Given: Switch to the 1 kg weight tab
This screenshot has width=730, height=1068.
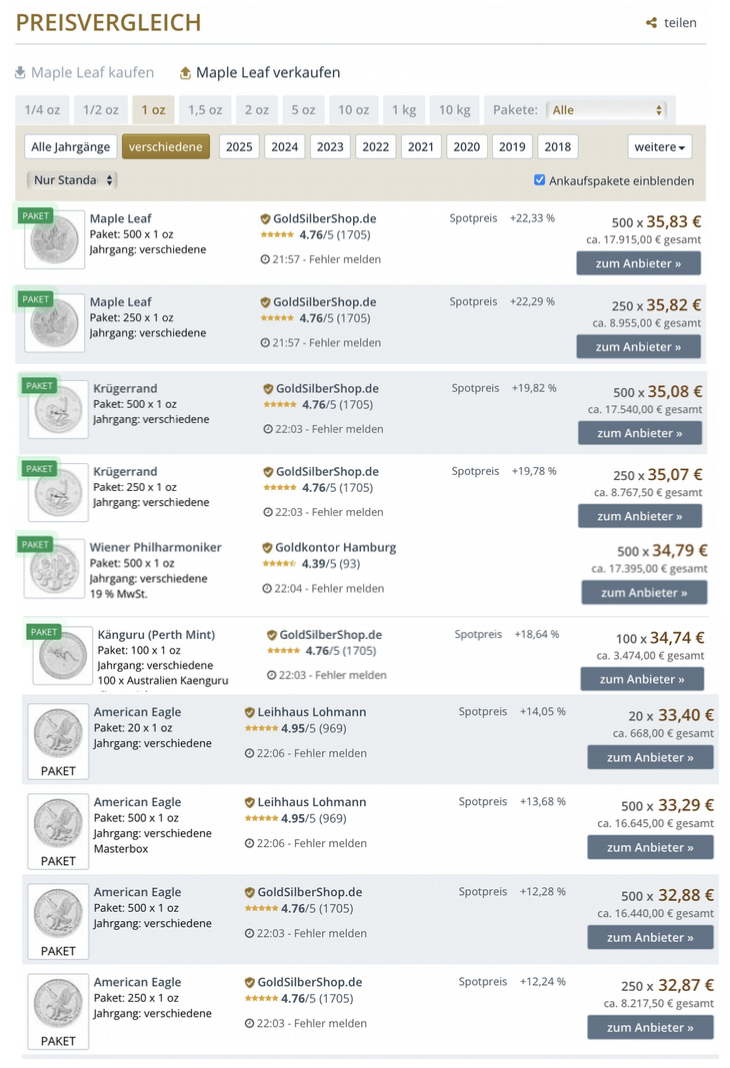Looking at the screenshot, I should pyautogui.click(x=404, y=110).
